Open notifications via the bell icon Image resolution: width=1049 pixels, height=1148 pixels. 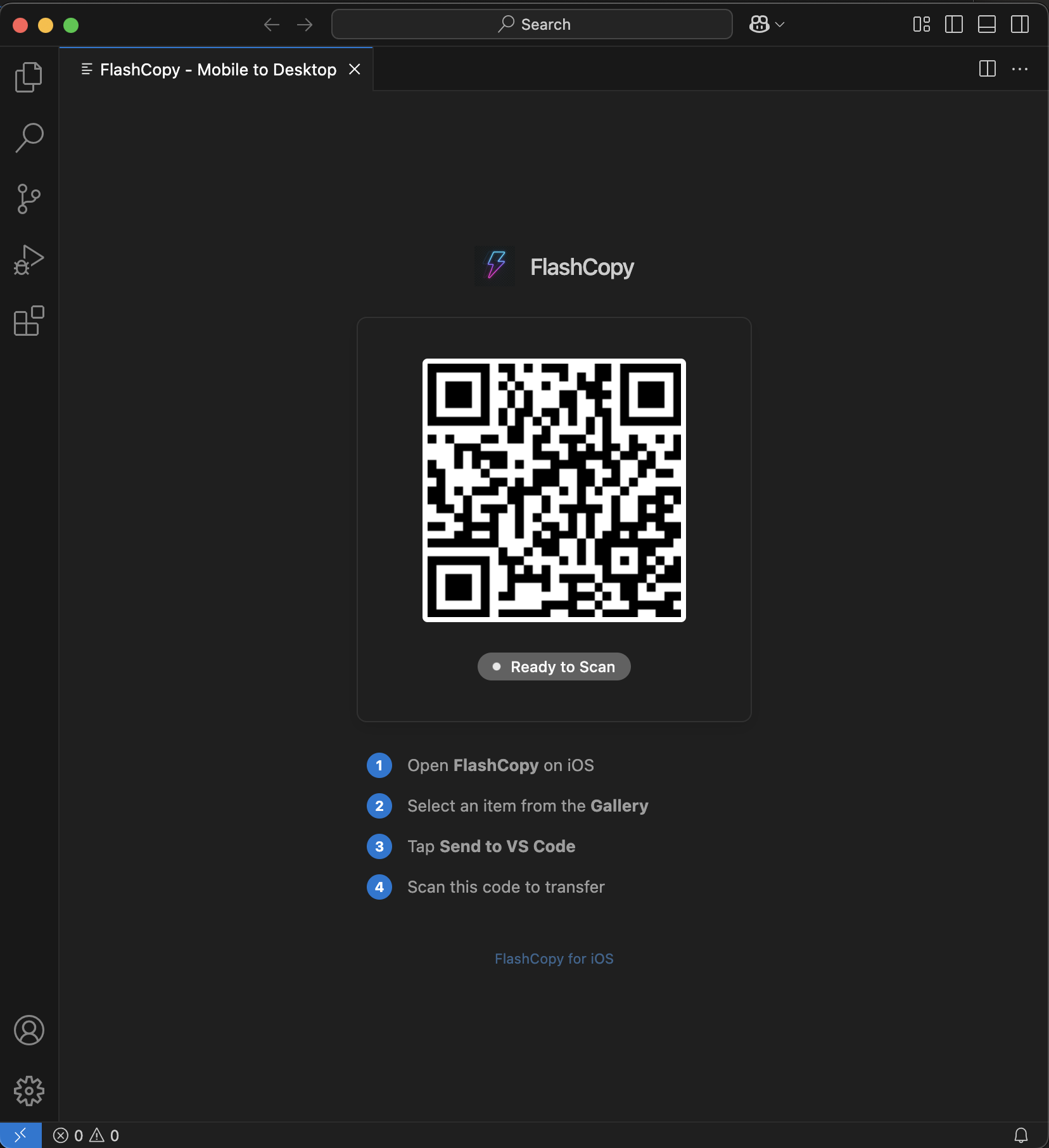coord(1022,1135)
